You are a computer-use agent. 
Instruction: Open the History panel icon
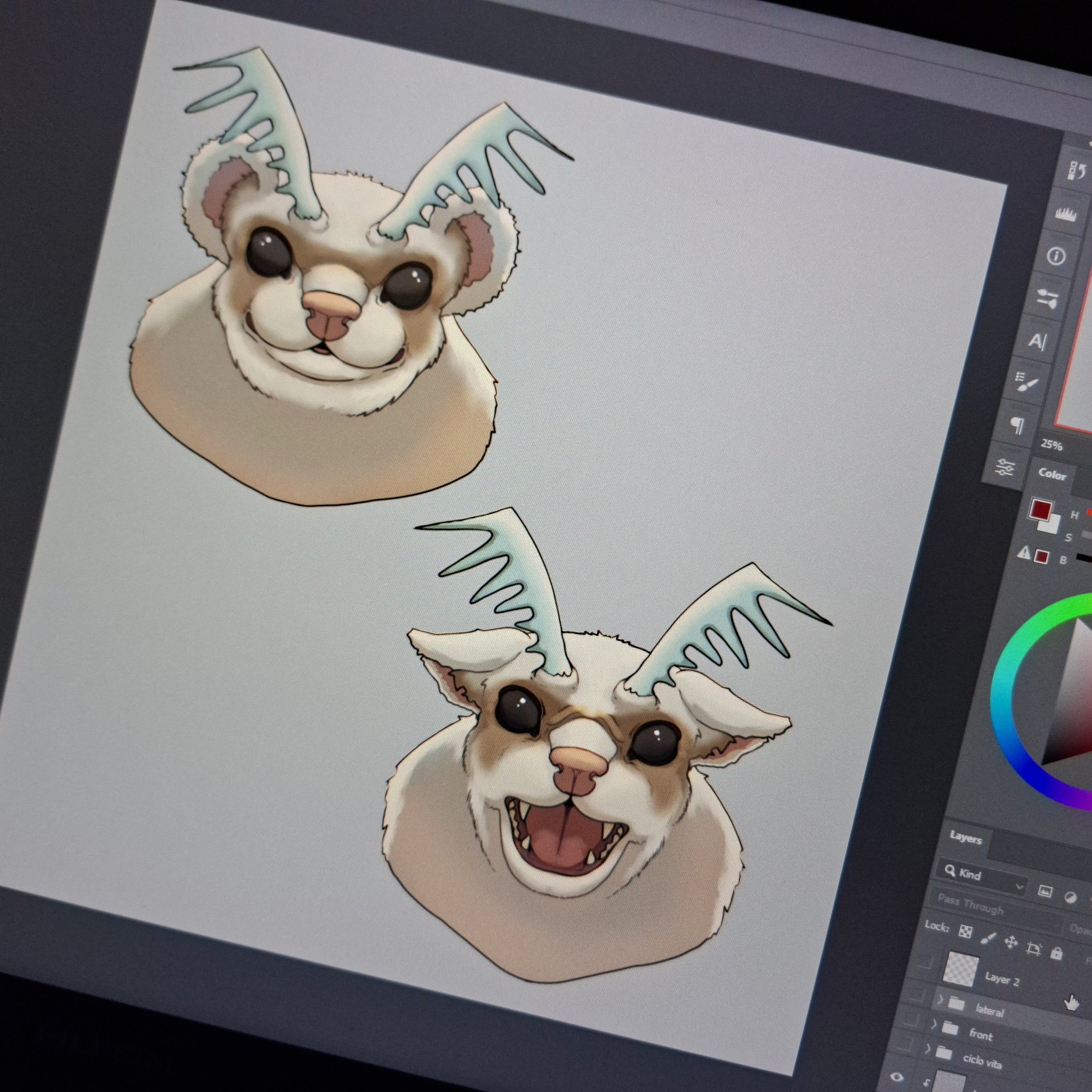[1075, 170]
